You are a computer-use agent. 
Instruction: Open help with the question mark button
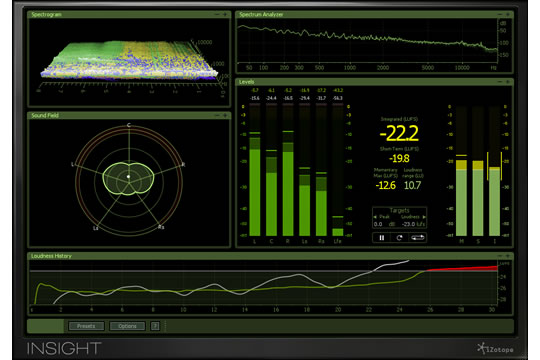pos(155,326)
